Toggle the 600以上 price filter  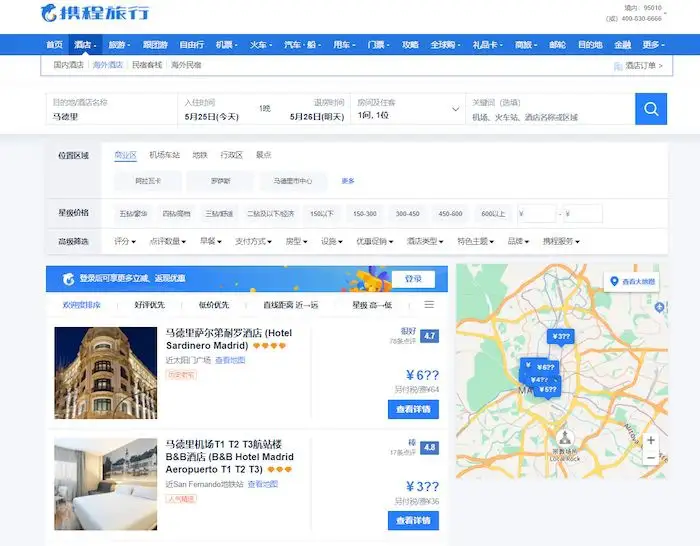click(x=493, y=214)
